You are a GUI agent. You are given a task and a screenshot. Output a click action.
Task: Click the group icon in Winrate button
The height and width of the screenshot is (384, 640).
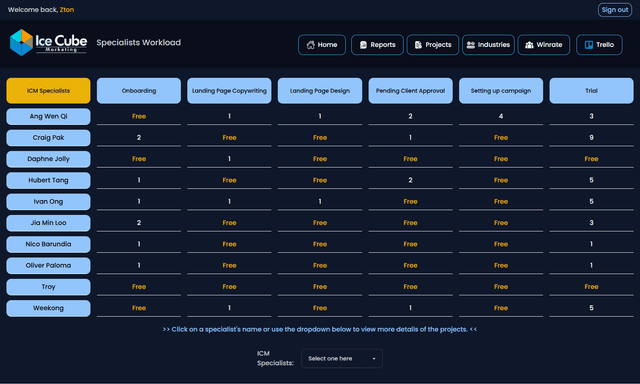click(x=529, y=45)
